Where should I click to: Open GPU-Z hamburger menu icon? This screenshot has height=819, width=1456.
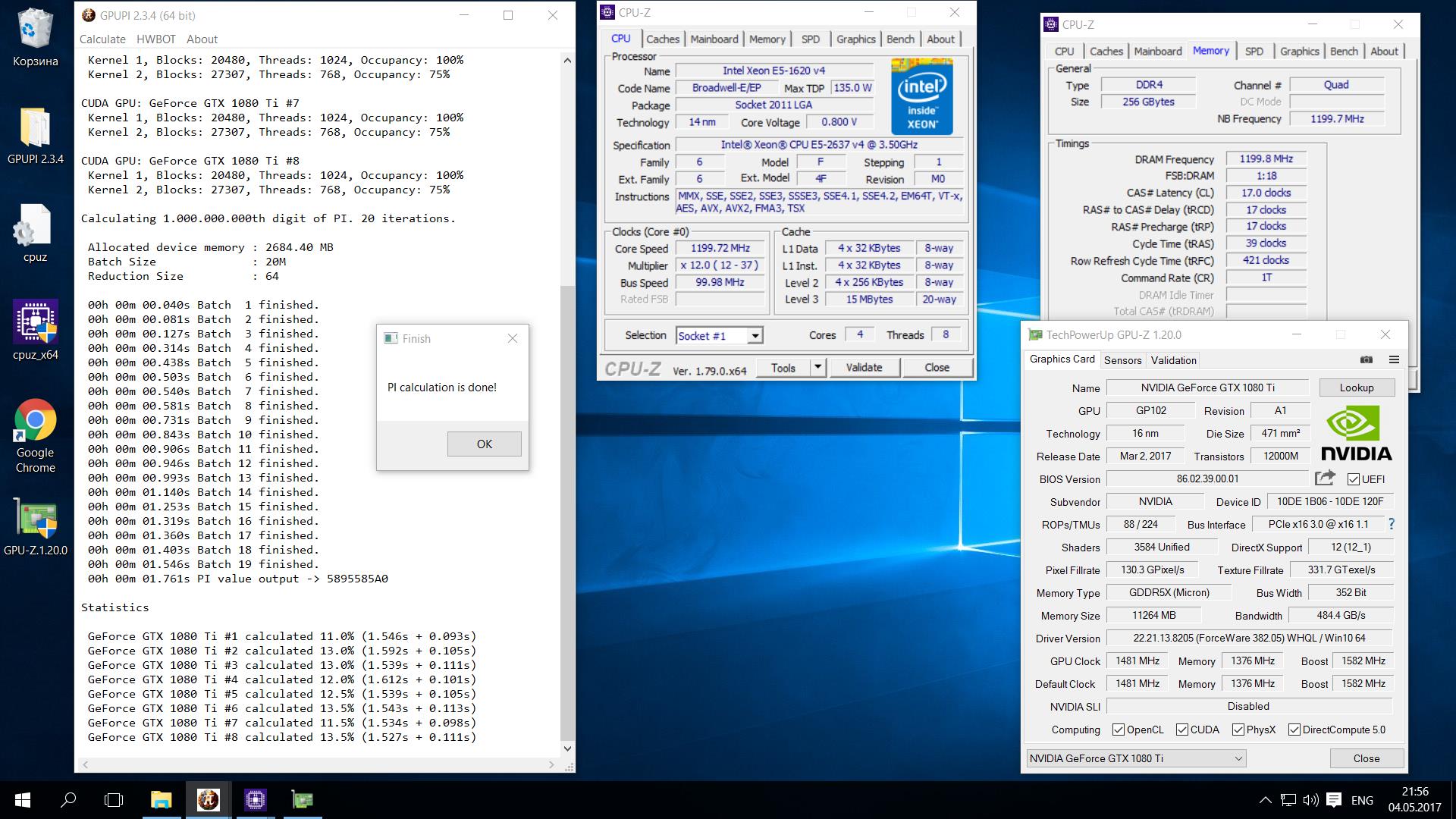point(1394,359)
